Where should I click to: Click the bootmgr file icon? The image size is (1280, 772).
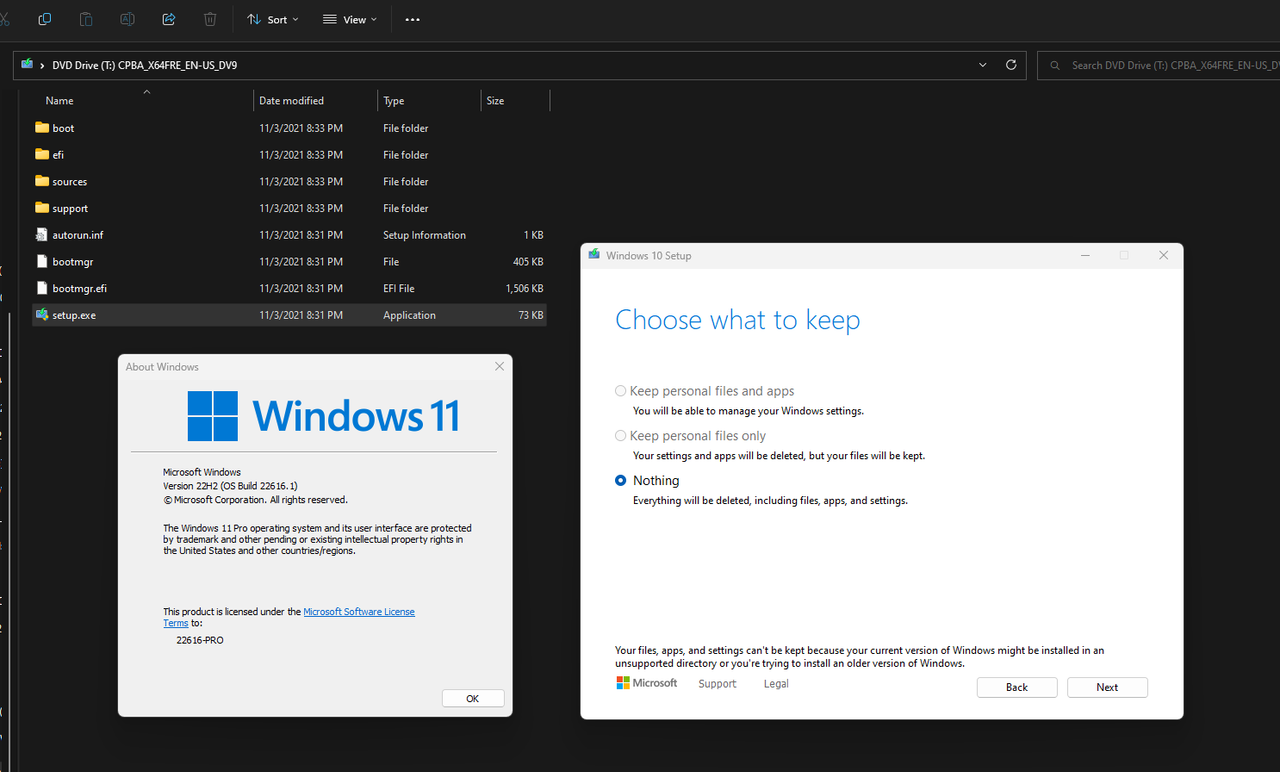coord(42,261)
